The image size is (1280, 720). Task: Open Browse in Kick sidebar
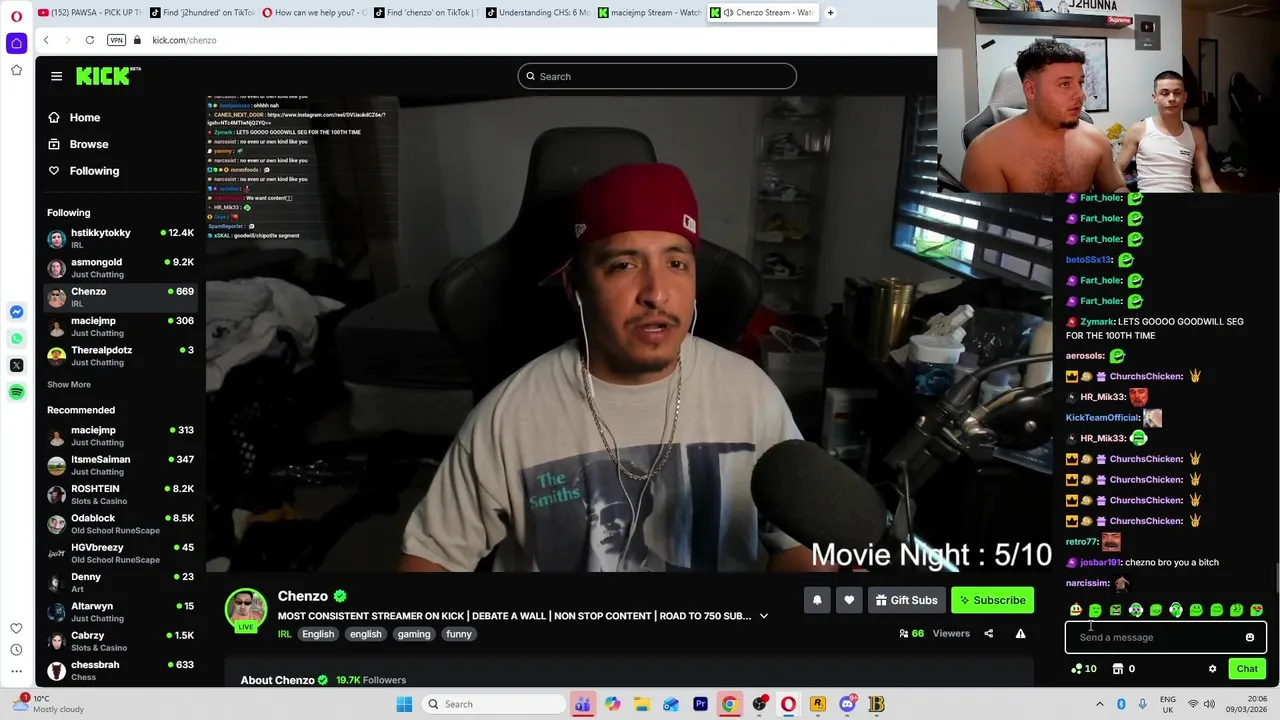point(88,144)
